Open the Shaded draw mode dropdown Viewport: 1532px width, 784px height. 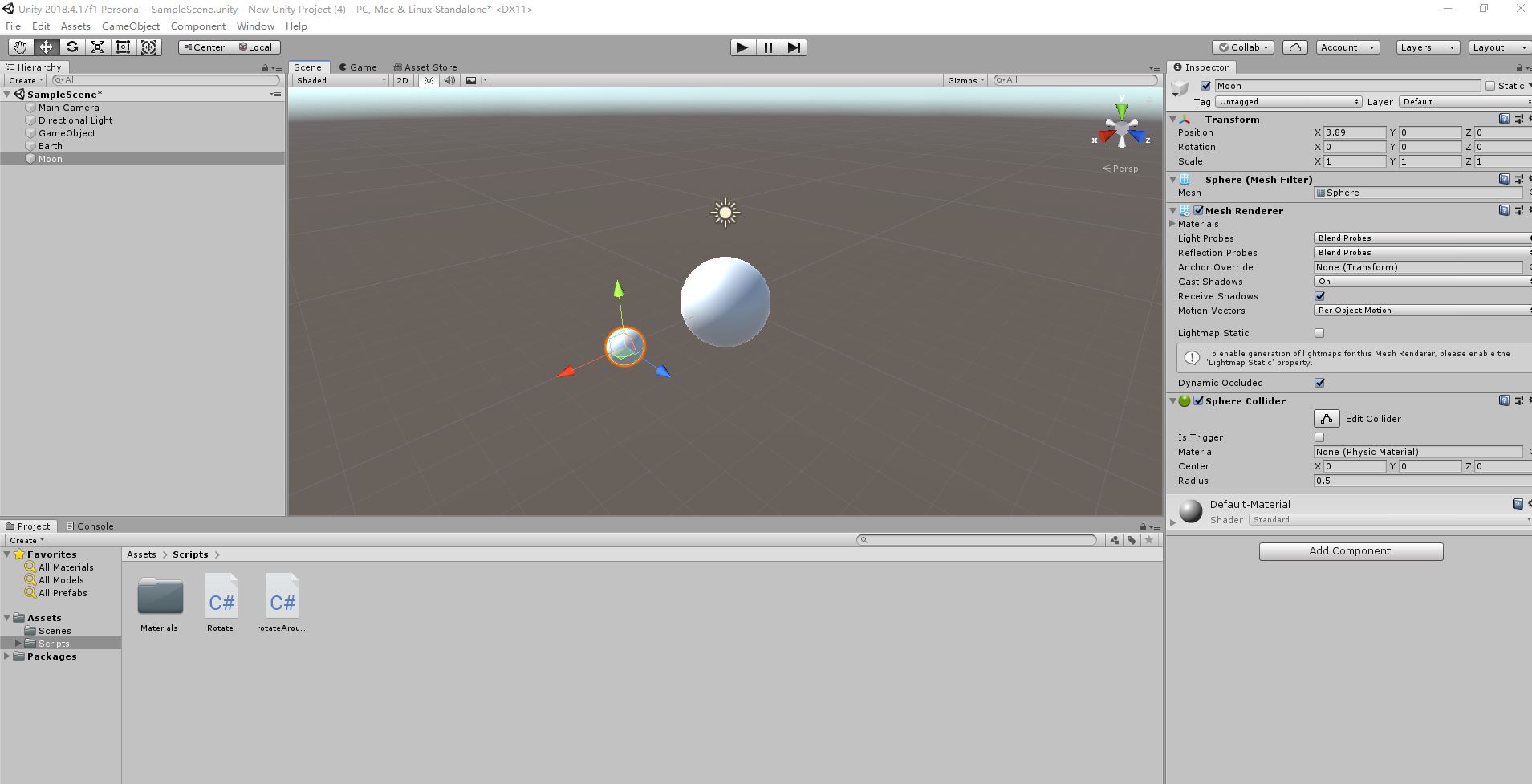339,80
